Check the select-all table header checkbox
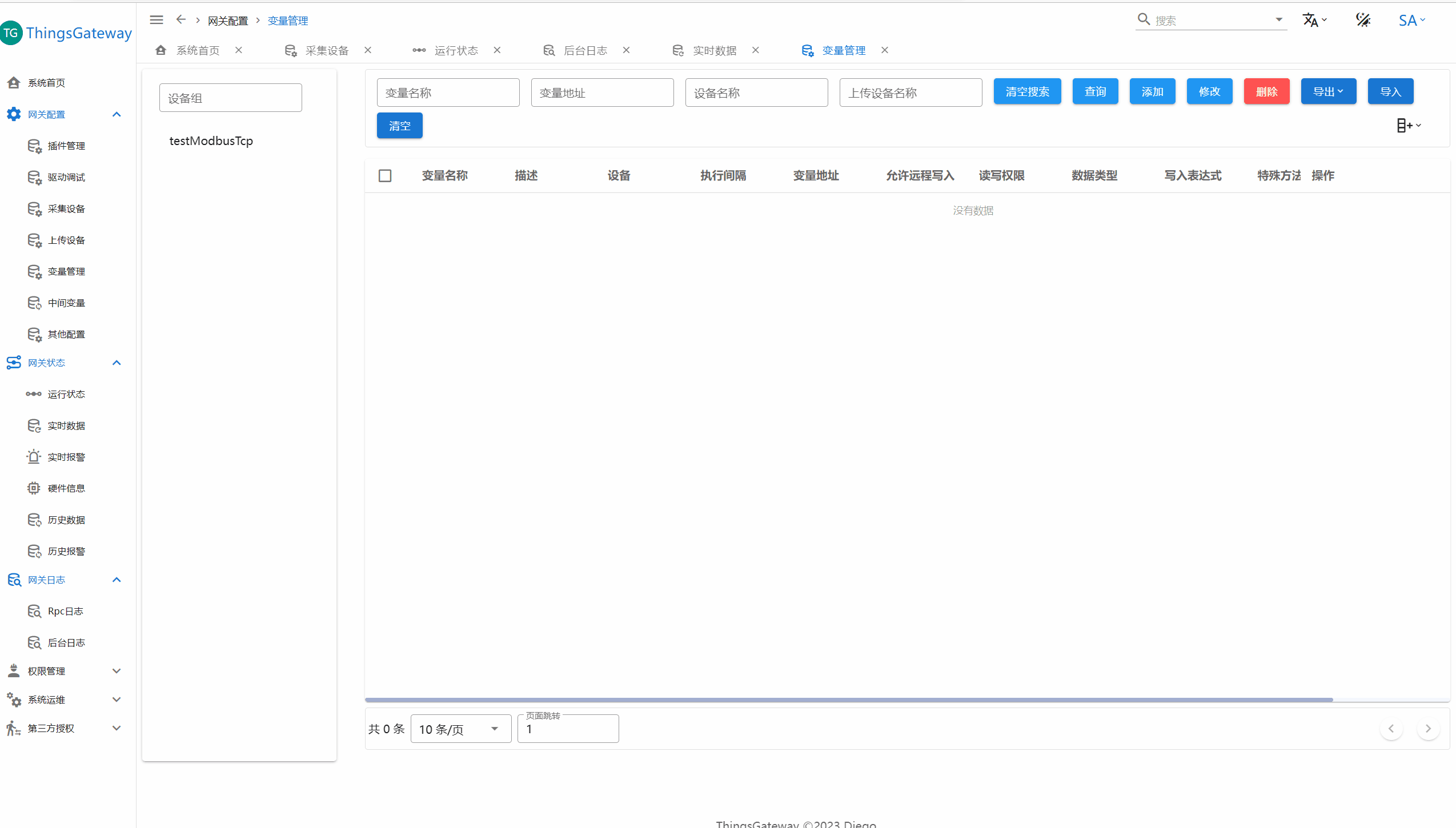1456x828 pixels. point(385,176)
